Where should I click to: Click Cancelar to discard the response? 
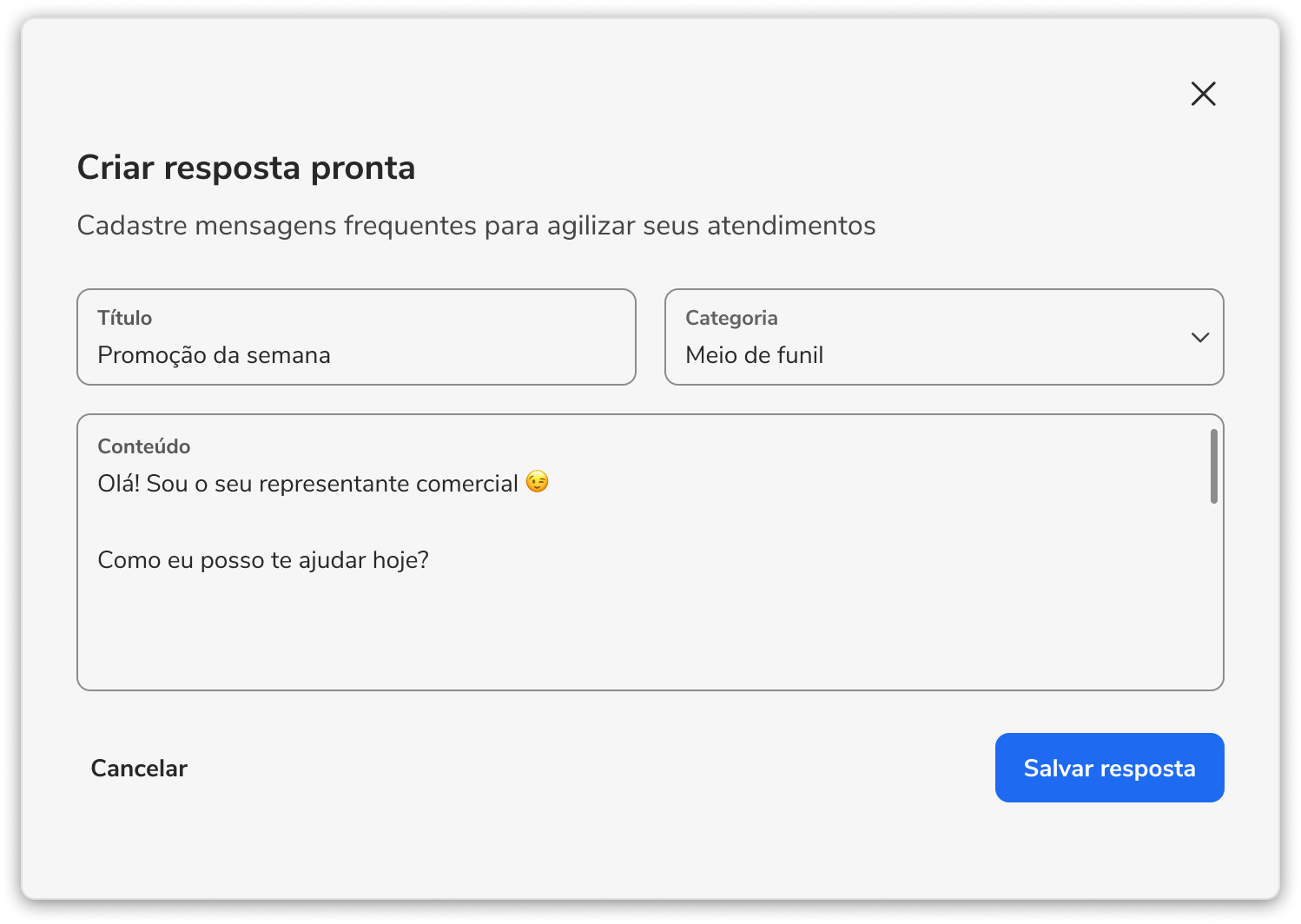[139, 769]
